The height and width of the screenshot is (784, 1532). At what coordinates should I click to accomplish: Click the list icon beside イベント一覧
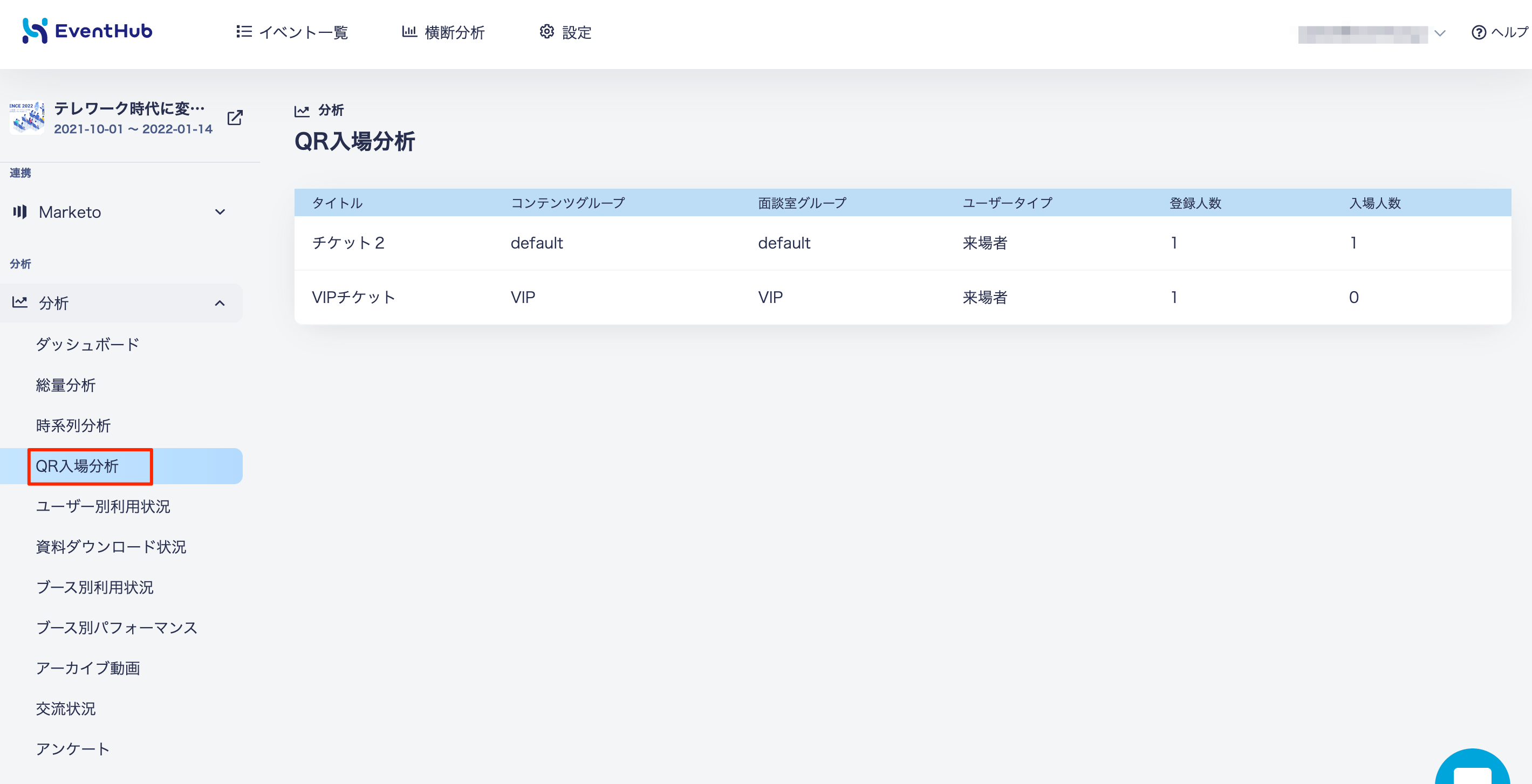244,31
